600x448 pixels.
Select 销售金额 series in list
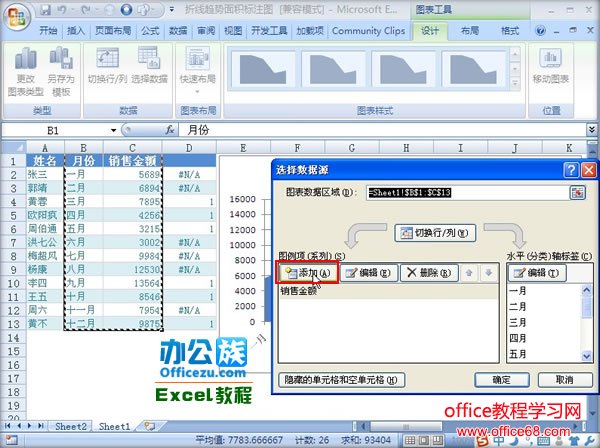pyautogui.click(x=388, y=291)
